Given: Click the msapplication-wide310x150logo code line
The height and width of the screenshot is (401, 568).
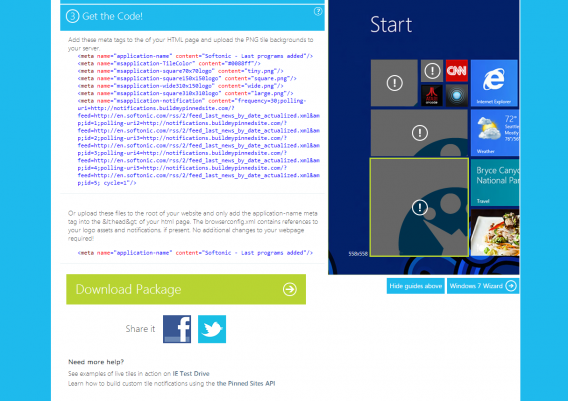Looking at the screenshot, I should [180, 86].
